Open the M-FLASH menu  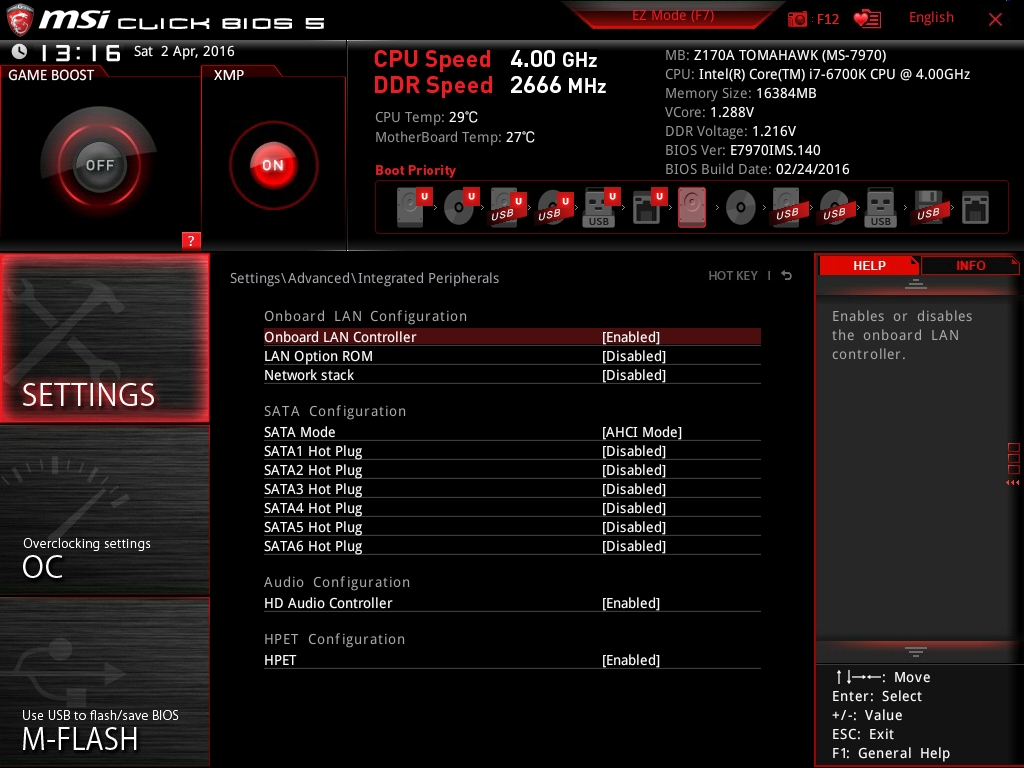105,682
